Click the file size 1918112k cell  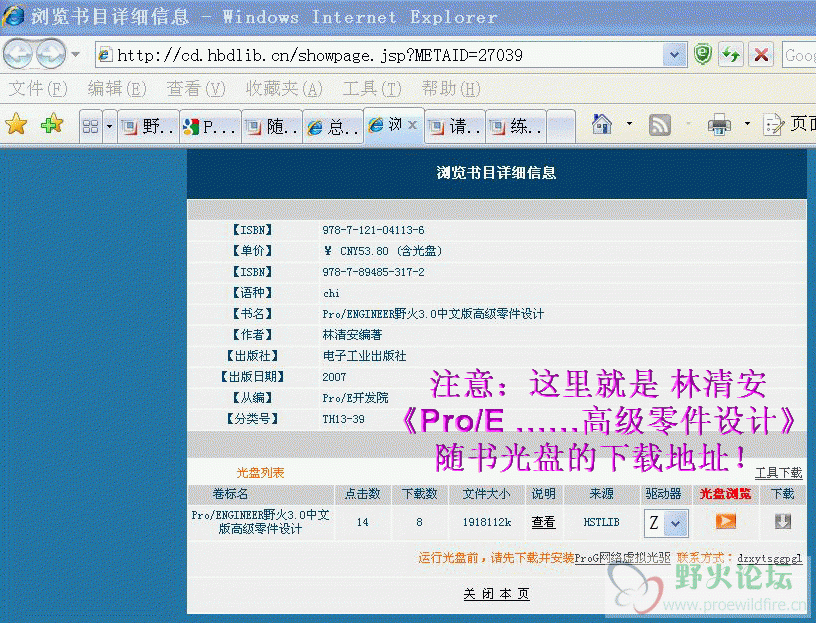tap(487, 522)
